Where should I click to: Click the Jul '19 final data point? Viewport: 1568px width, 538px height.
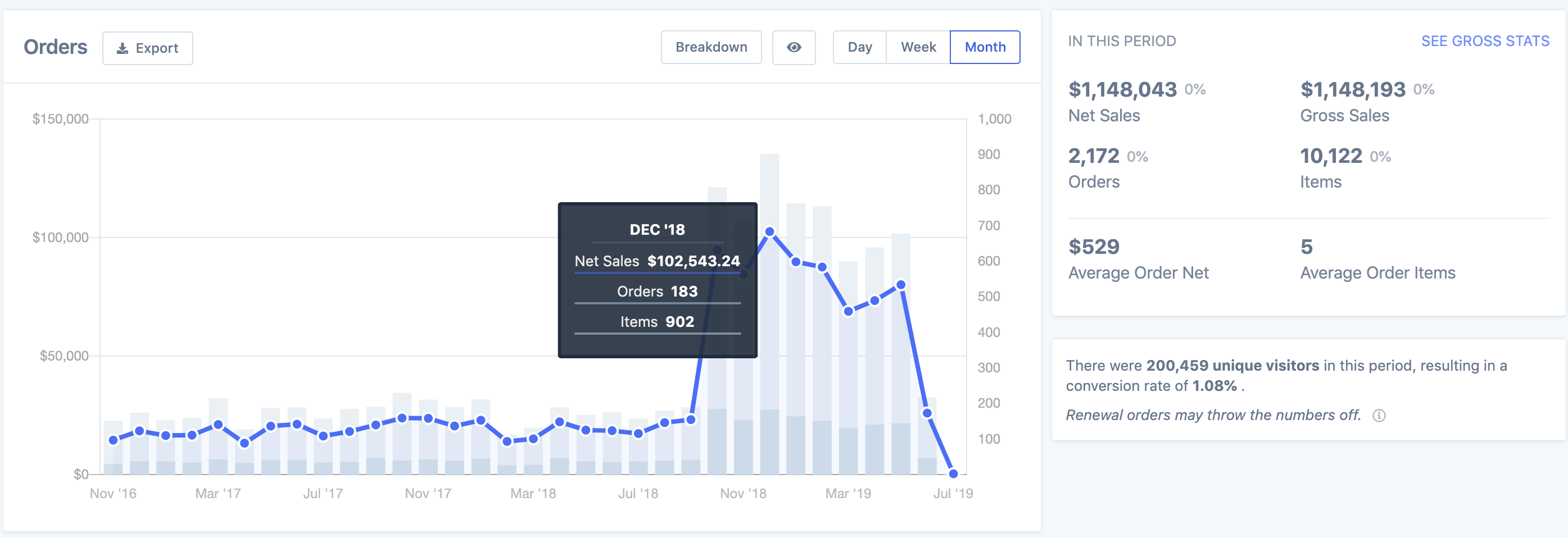click(x=953, y=473)
